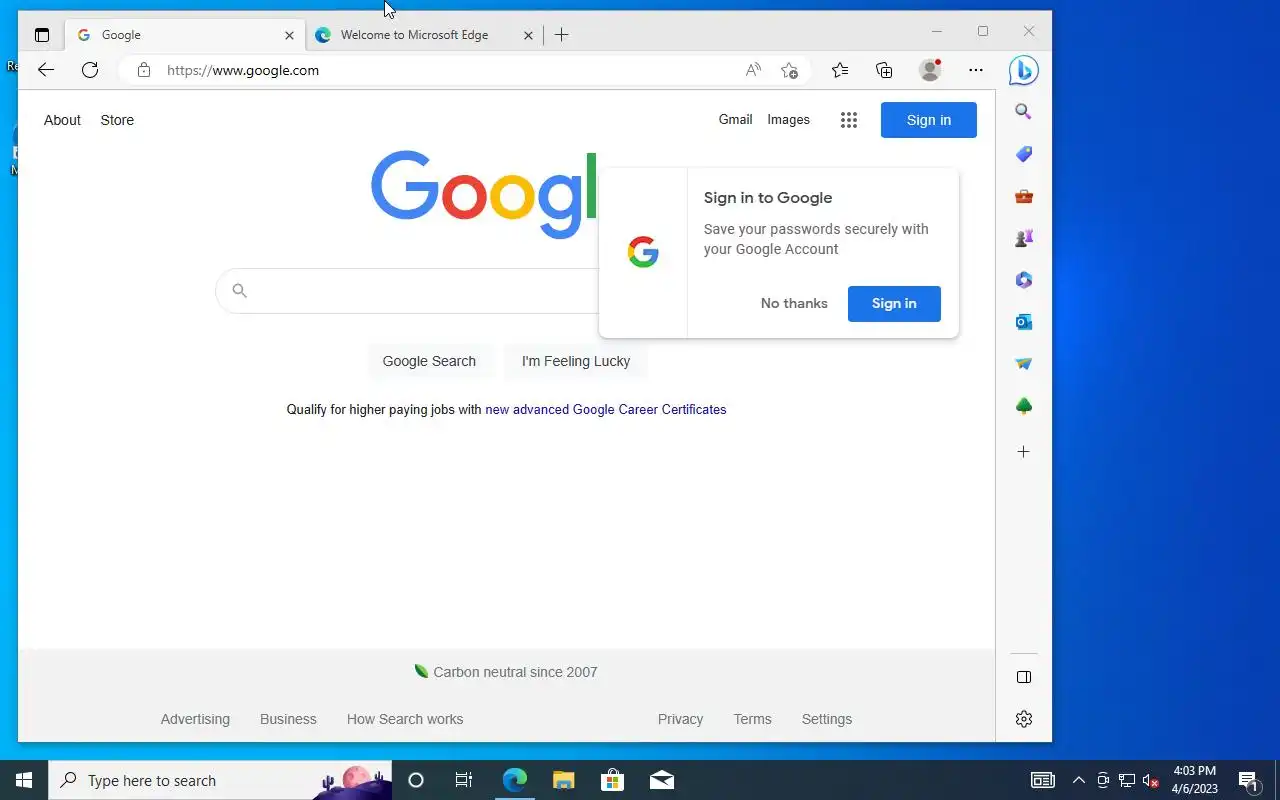The width and height of the screenshot is (1280, 800).
Task: Open the Drop paper-plane icon in sidebar
Action: point(1023,364)
